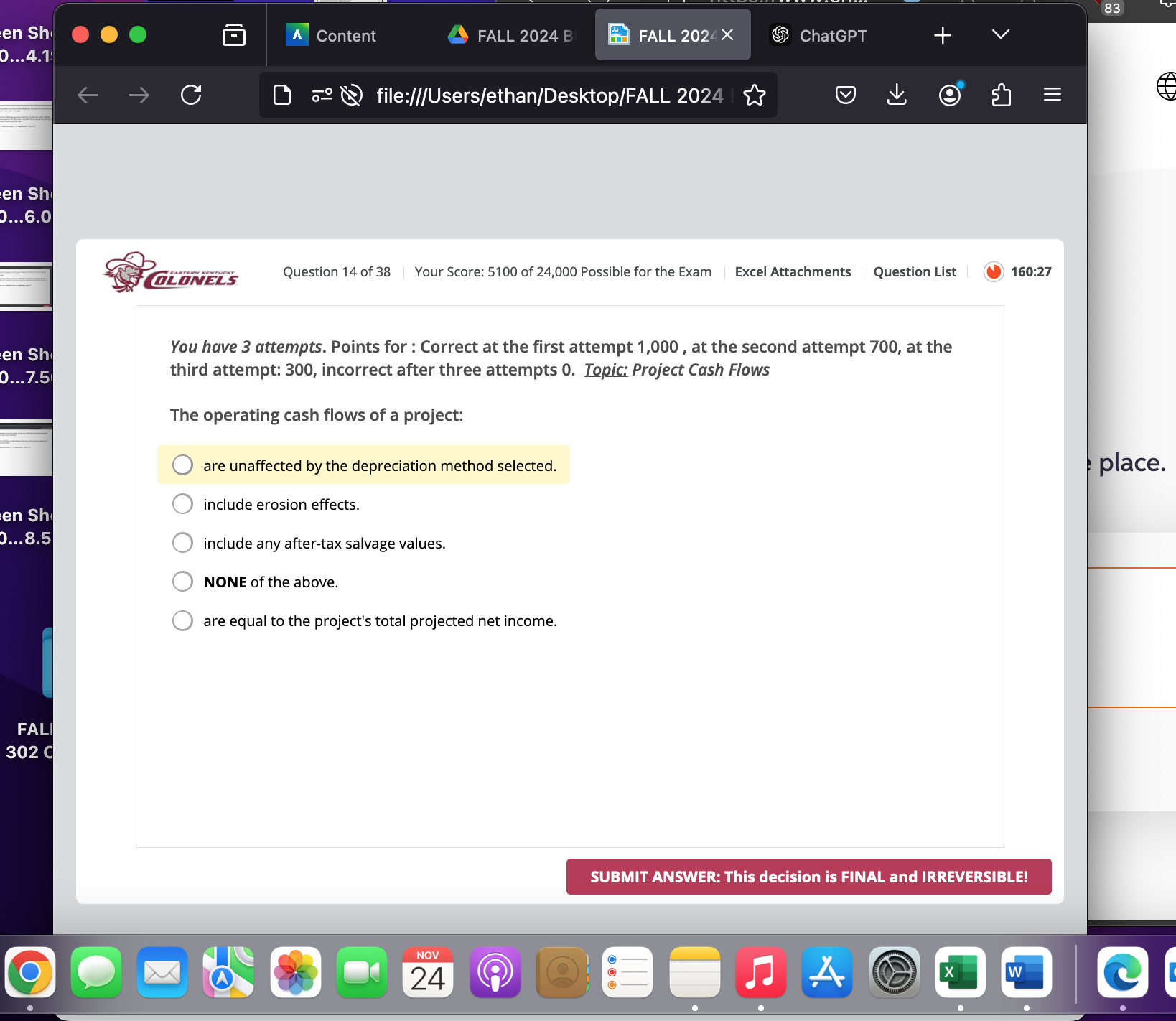Open the Firefox View icon
Viewport: 1176px width, 1021px height.
tap(234, 35)
